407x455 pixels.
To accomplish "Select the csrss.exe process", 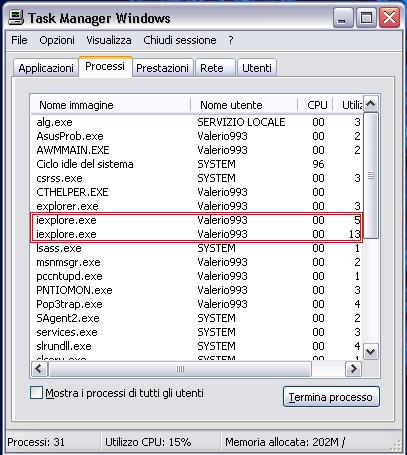I will 197,178.
